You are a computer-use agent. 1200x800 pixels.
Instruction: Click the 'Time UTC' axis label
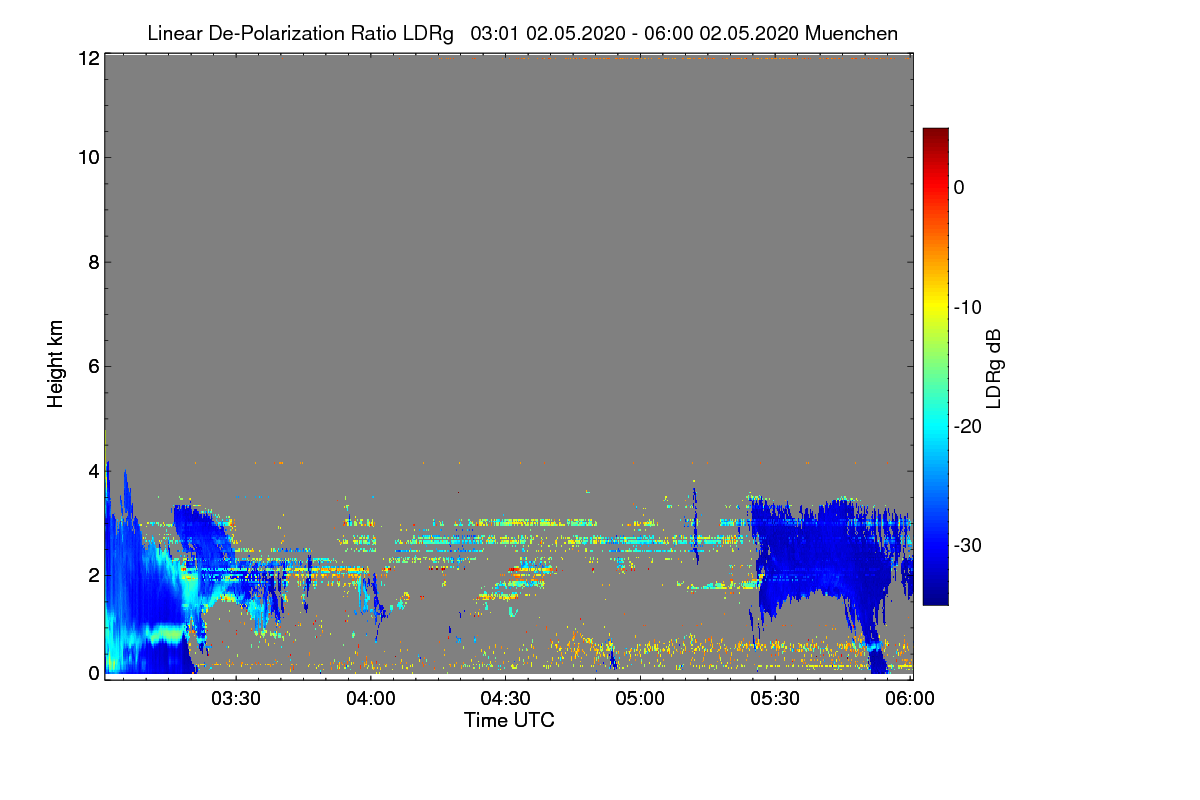click(509, 719)
